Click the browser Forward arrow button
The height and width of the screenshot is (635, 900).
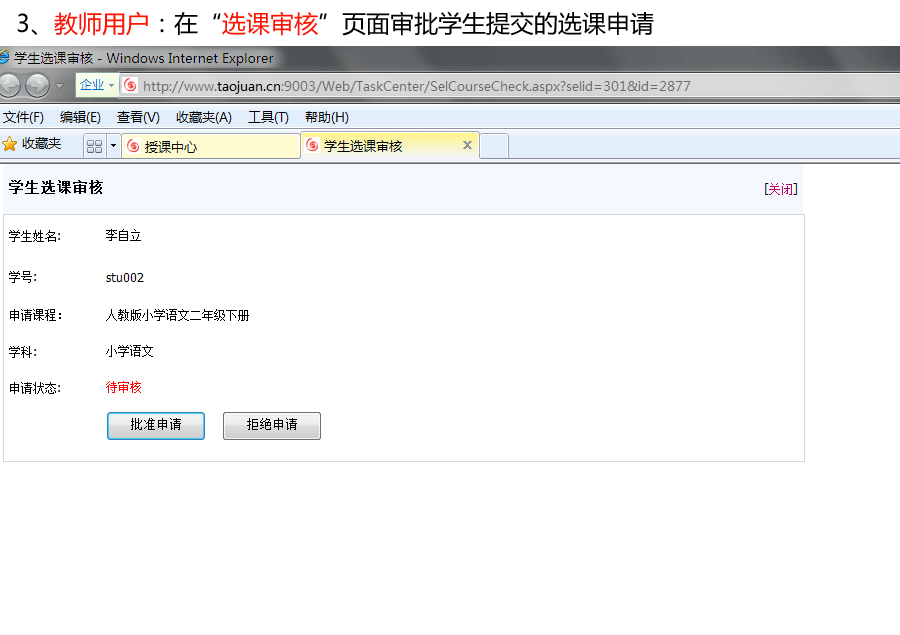(x=38, y=86)
